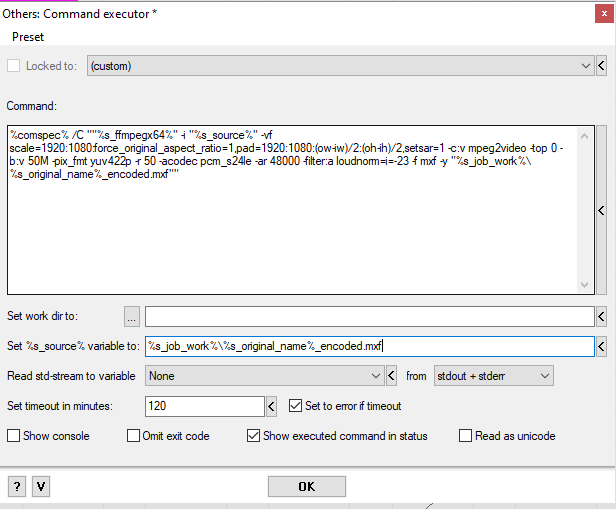
Task: Open the Preset menu
Action: click(28, 37)
